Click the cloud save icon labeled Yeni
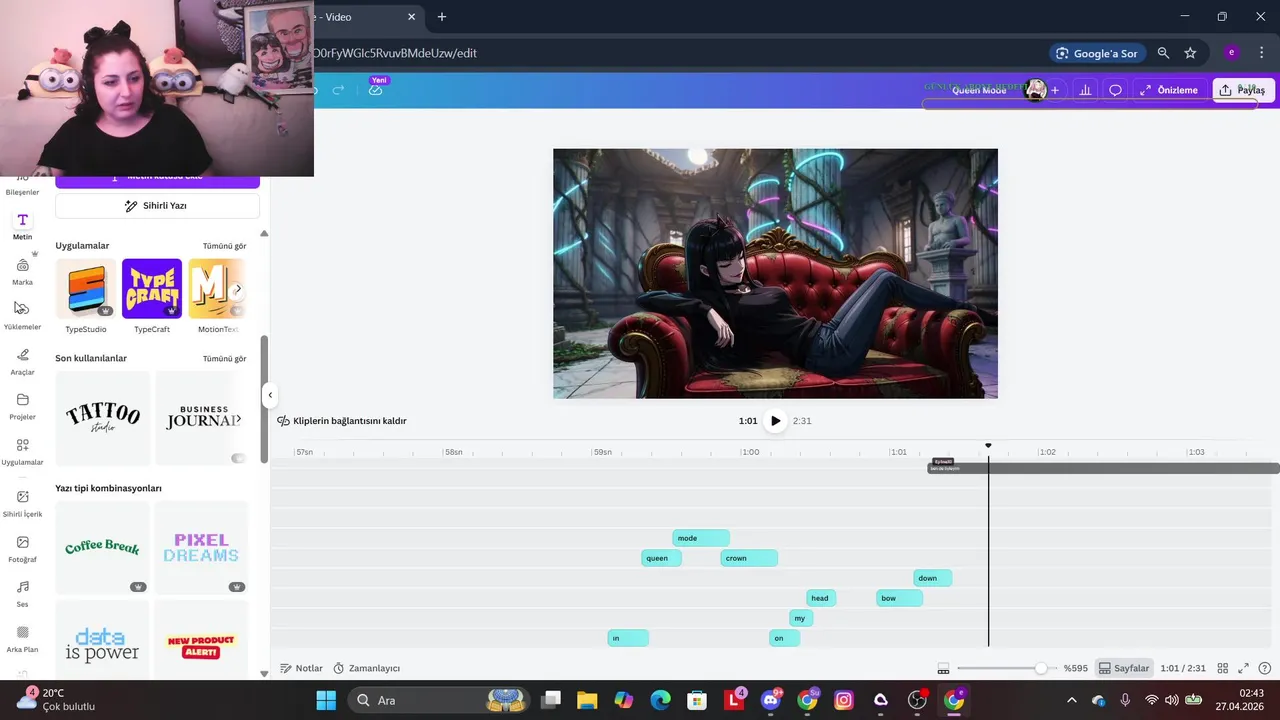 point(375,90)
